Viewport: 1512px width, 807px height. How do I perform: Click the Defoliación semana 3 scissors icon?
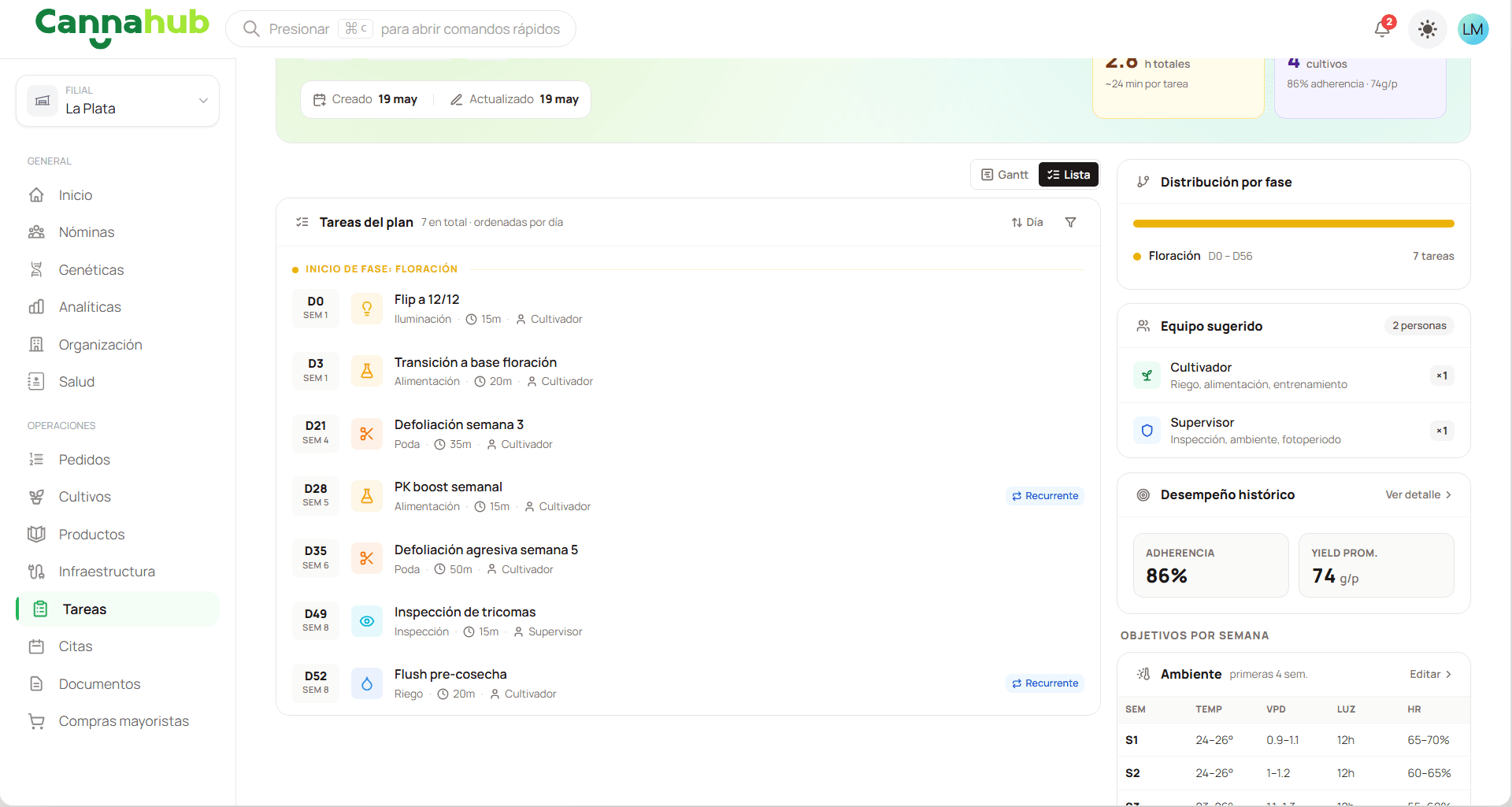click(x=367, y=434)
